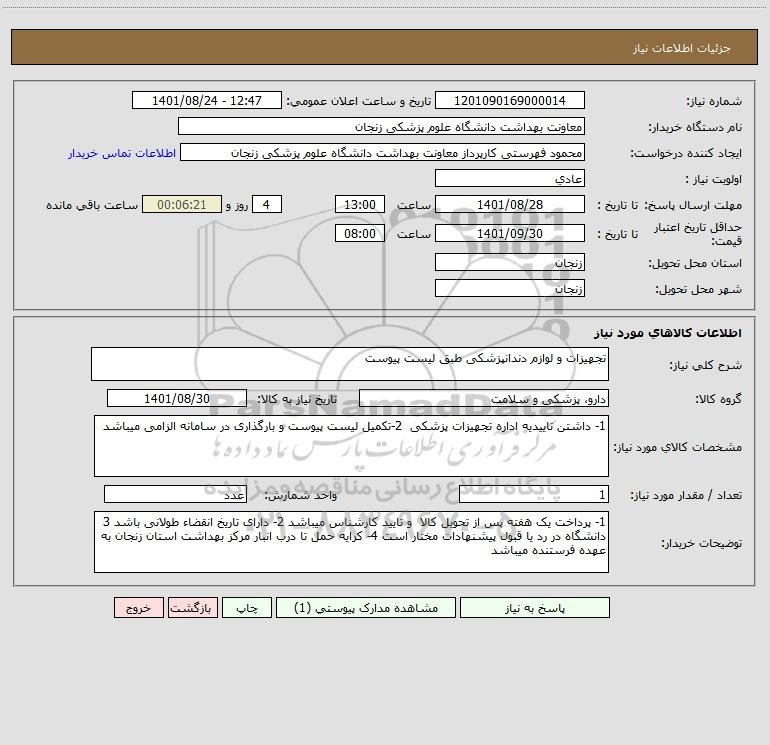
Task: Click the گروه کالا field دارو، پزشکی و سلامت
Action: pyautogui.click(x=484, y=398)
